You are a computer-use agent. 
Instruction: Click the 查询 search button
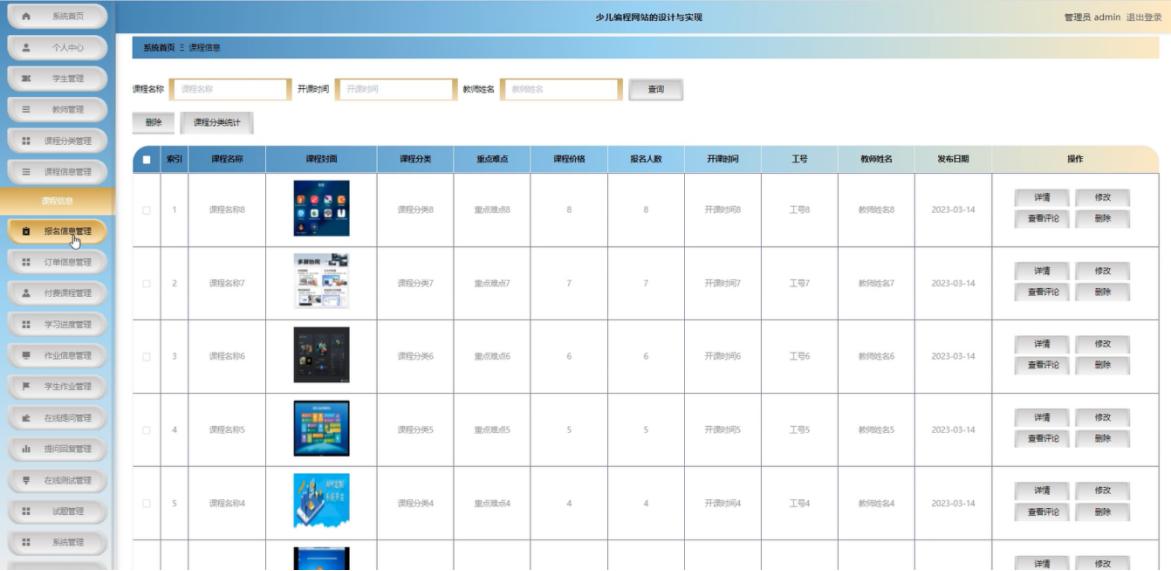point(656,90)
